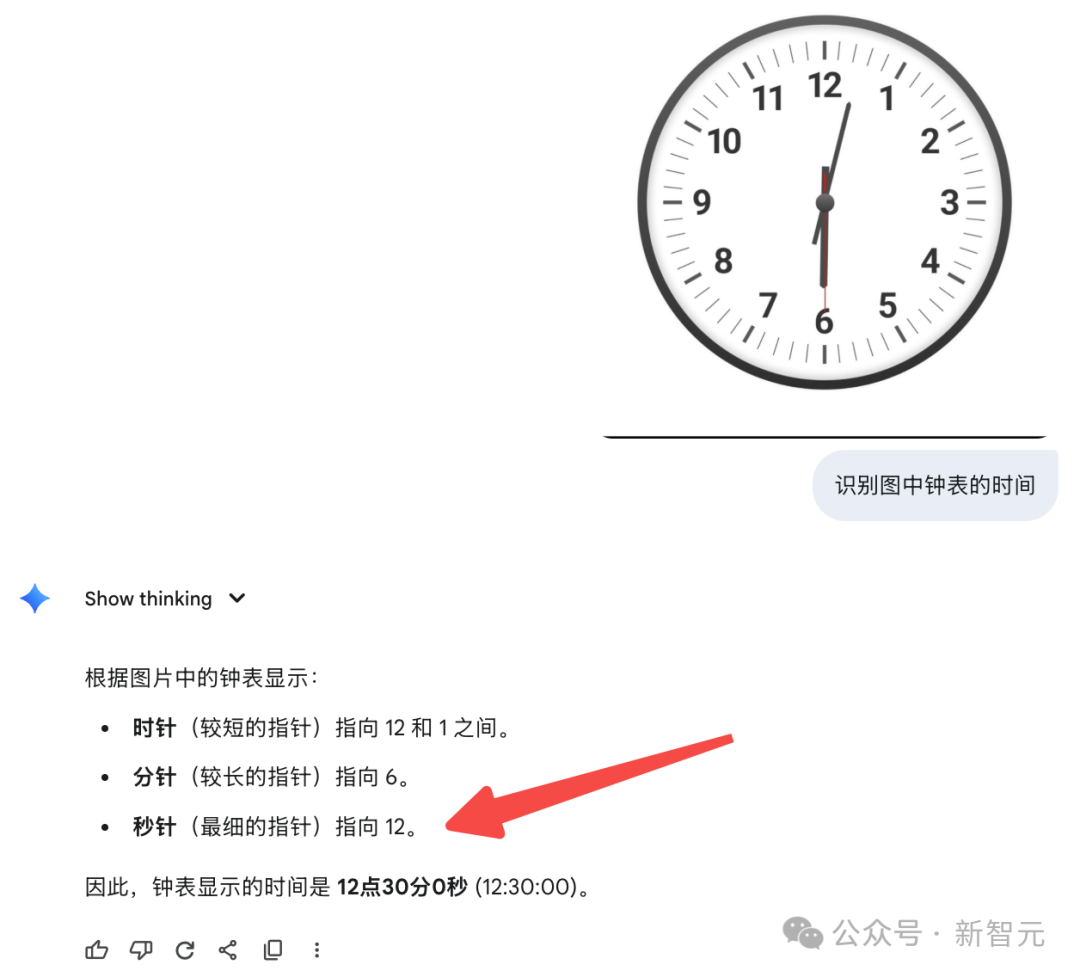The height and width of the screenshot is (977, 1080).
Task: Expand the Show thinking chevron
Action: [x=237, y=598]
